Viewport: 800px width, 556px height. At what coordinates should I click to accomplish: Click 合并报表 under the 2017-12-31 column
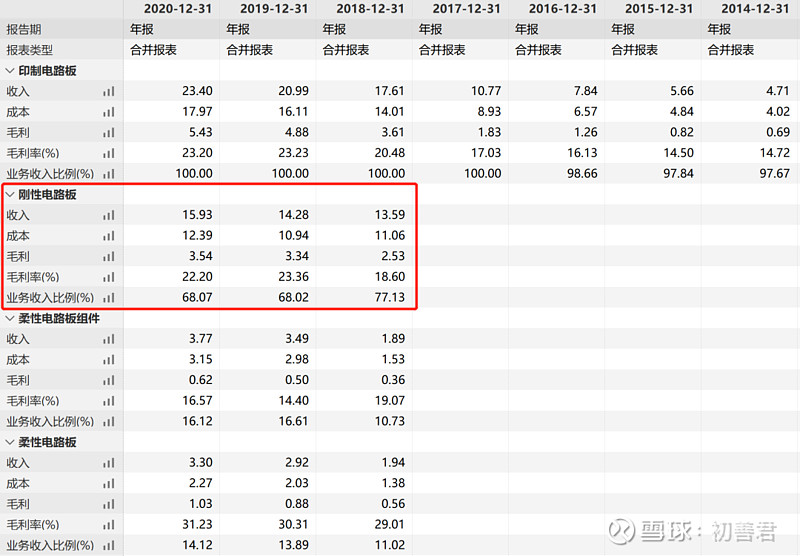point(442,50)
